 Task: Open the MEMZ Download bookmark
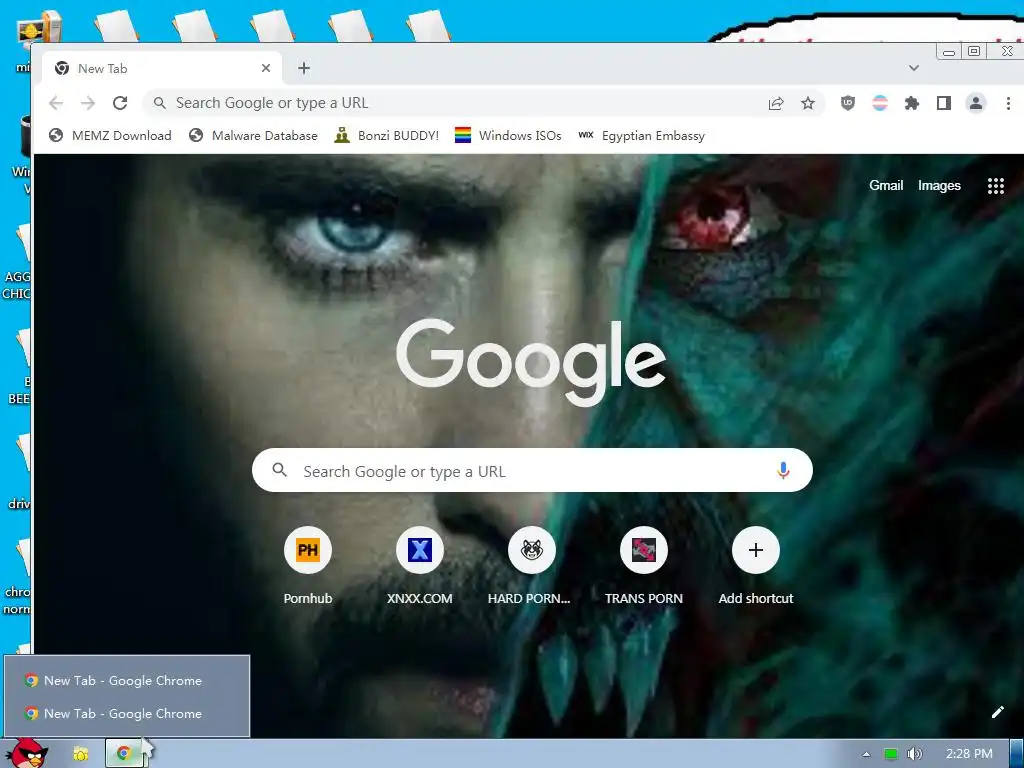[x=110, y=136]
